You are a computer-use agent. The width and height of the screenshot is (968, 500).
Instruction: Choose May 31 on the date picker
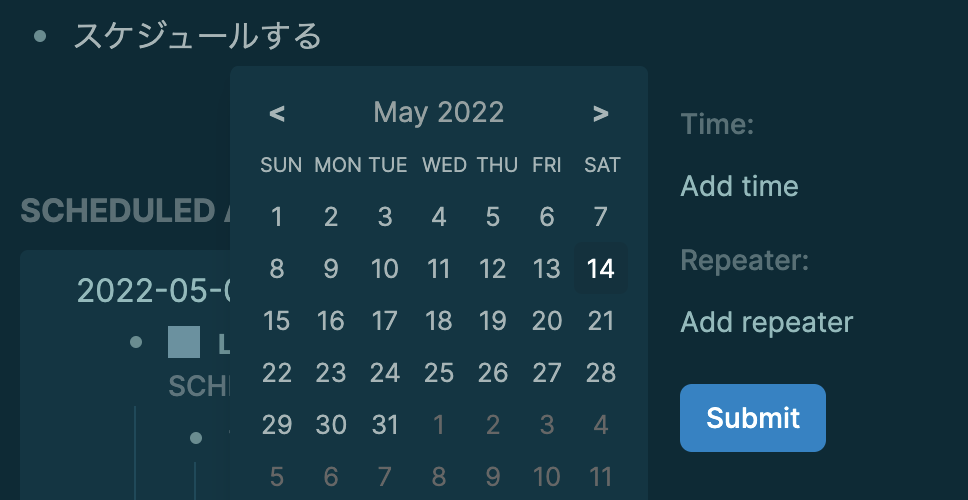coord(385,425)
